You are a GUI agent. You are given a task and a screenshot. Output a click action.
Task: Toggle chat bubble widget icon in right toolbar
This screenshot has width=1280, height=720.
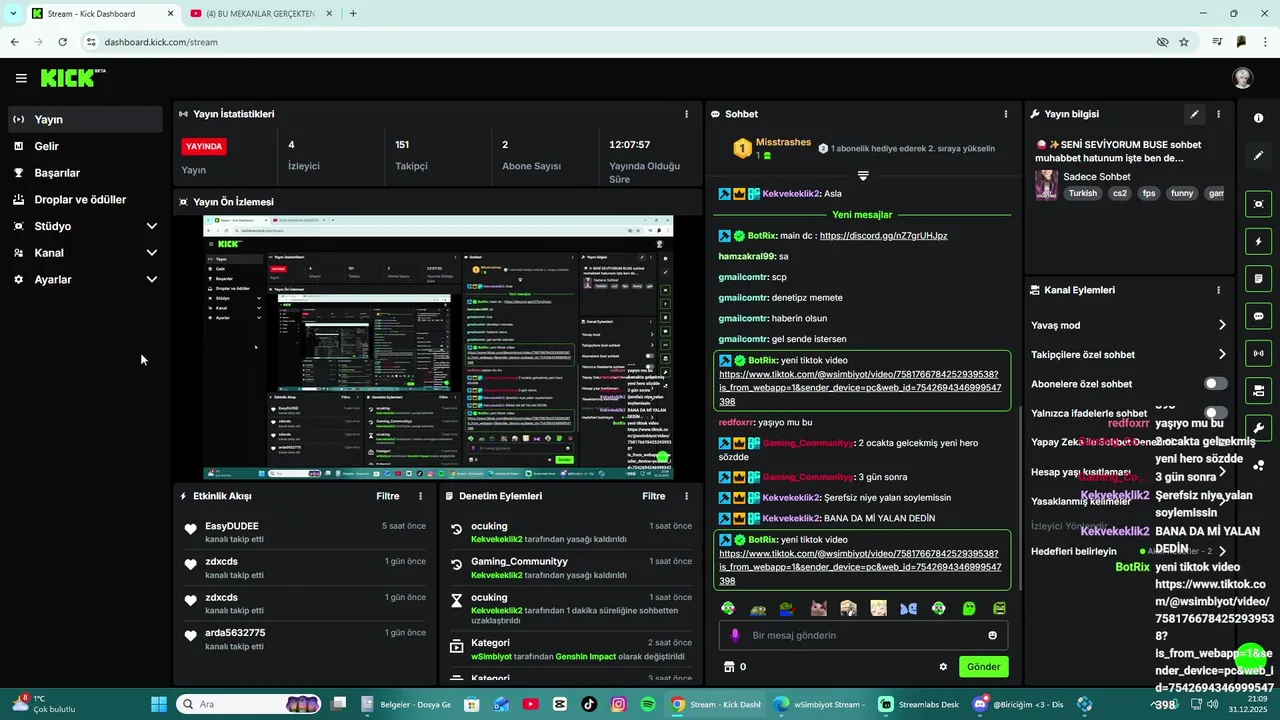(1258, 316)
